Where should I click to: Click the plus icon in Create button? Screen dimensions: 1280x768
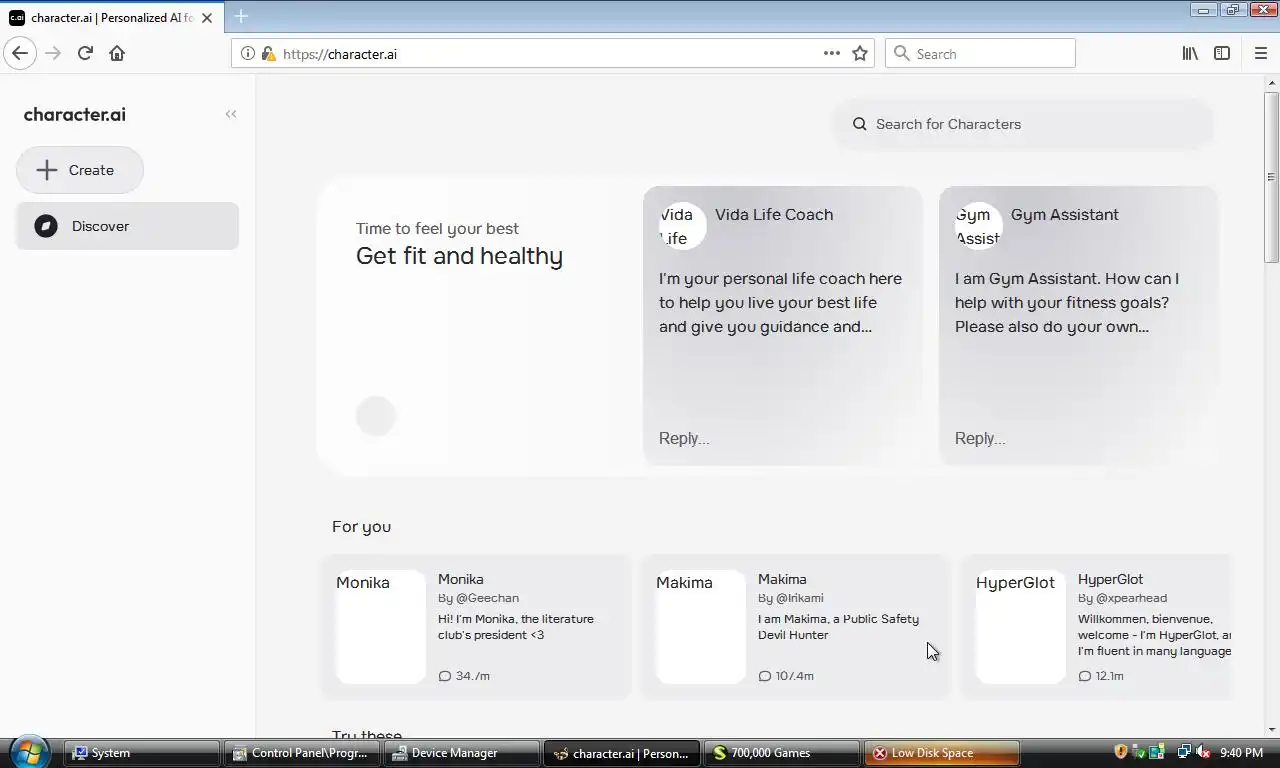(x=47, y=170)
